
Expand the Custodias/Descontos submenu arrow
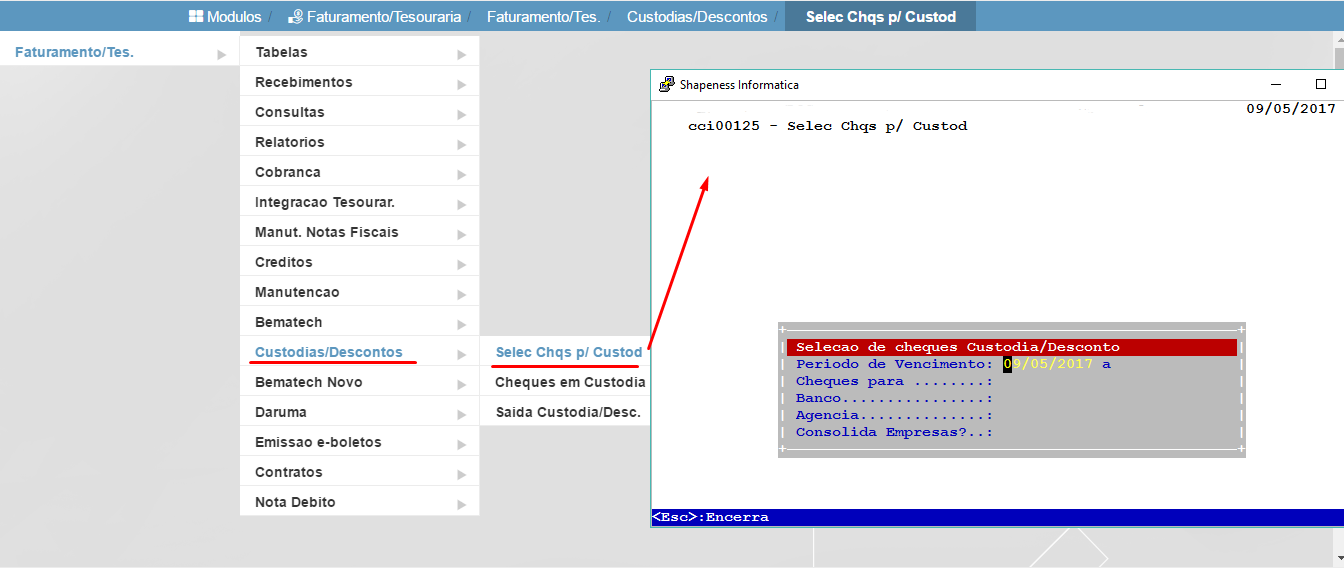tap(462, 354)
